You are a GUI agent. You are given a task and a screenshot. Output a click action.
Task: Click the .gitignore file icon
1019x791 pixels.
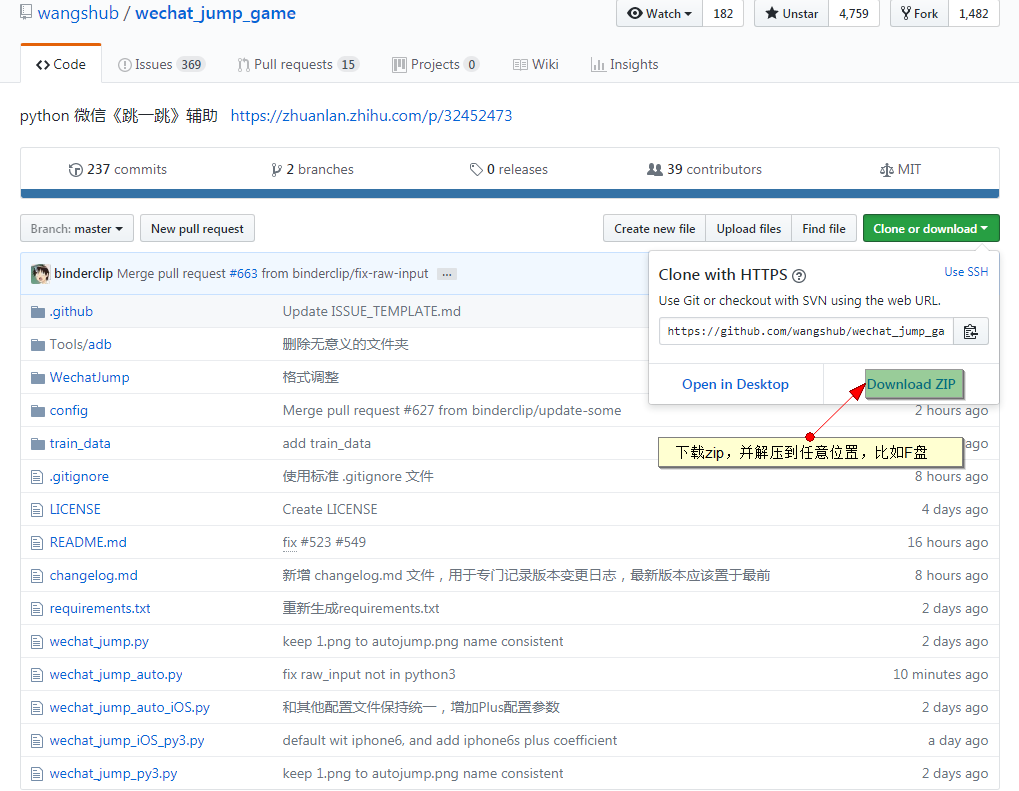click(37, 477)
